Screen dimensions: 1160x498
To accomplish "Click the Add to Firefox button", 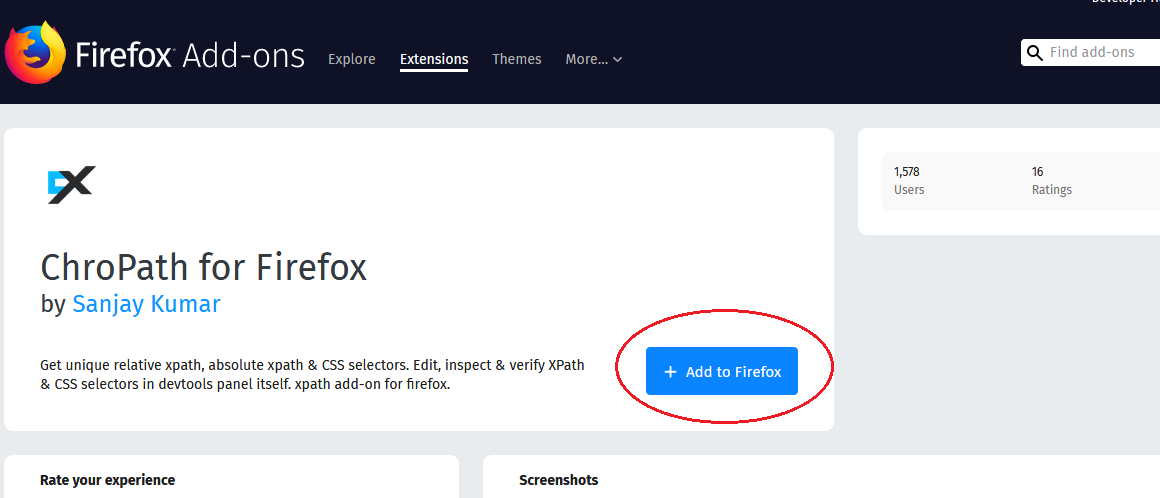I will pos(721,371).
